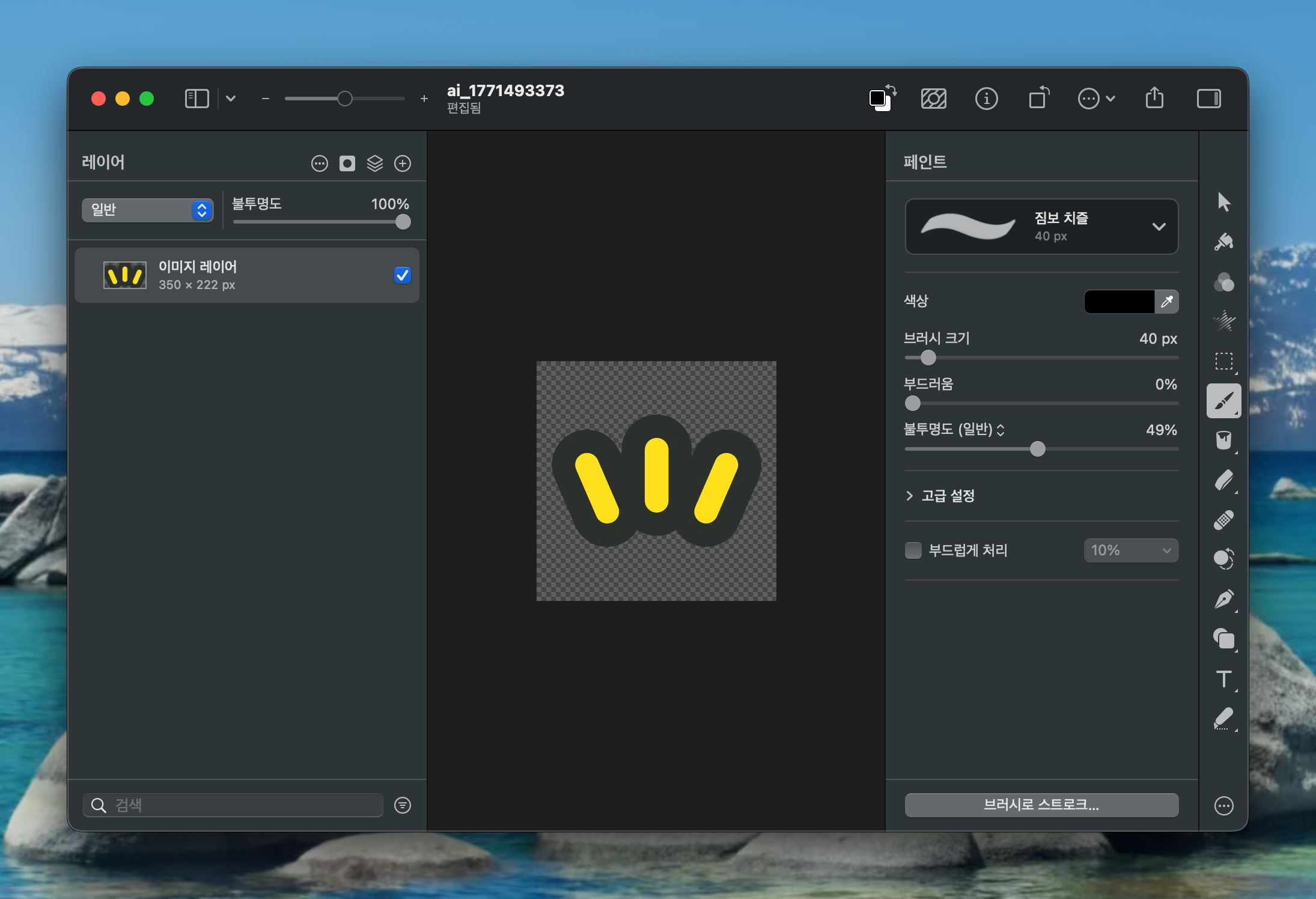Image resolution: width=1316 pixels, height=899 pixels.
Task: Click the 이미지 레이어 thumbnail
Action: click(125, 275)
